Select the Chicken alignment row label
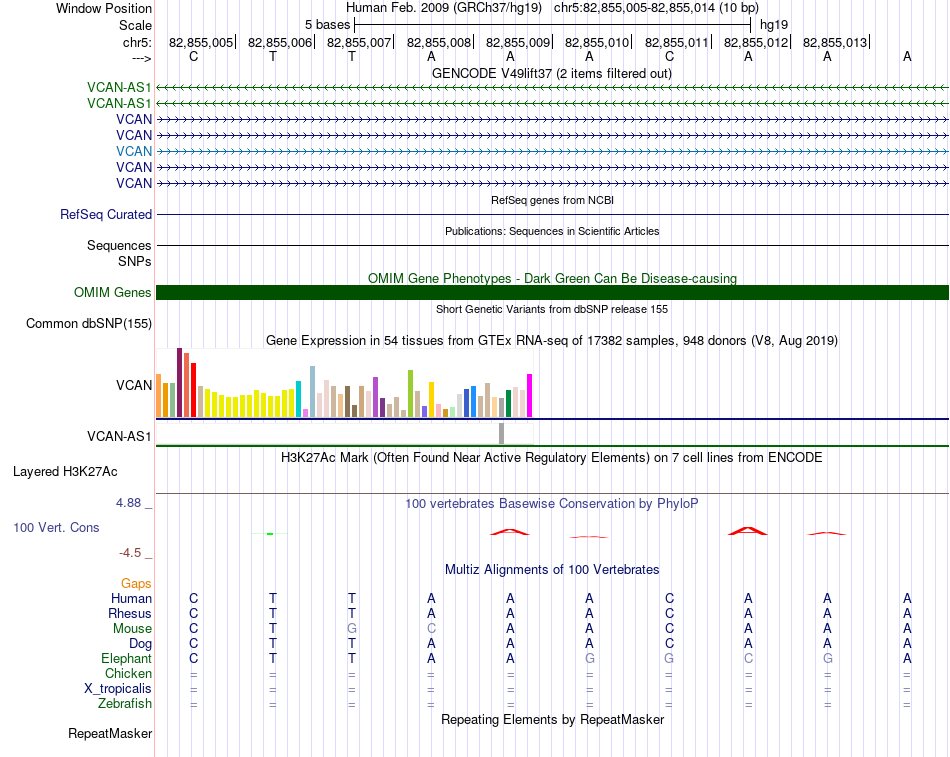 coord(128,673)
